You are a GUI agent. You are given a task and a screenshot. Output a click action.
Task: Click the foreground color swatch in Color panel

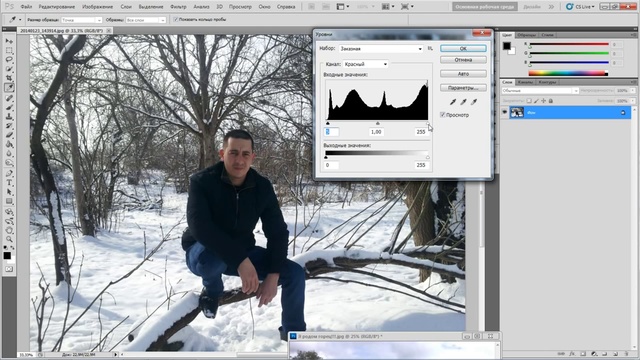click(507, 46)
